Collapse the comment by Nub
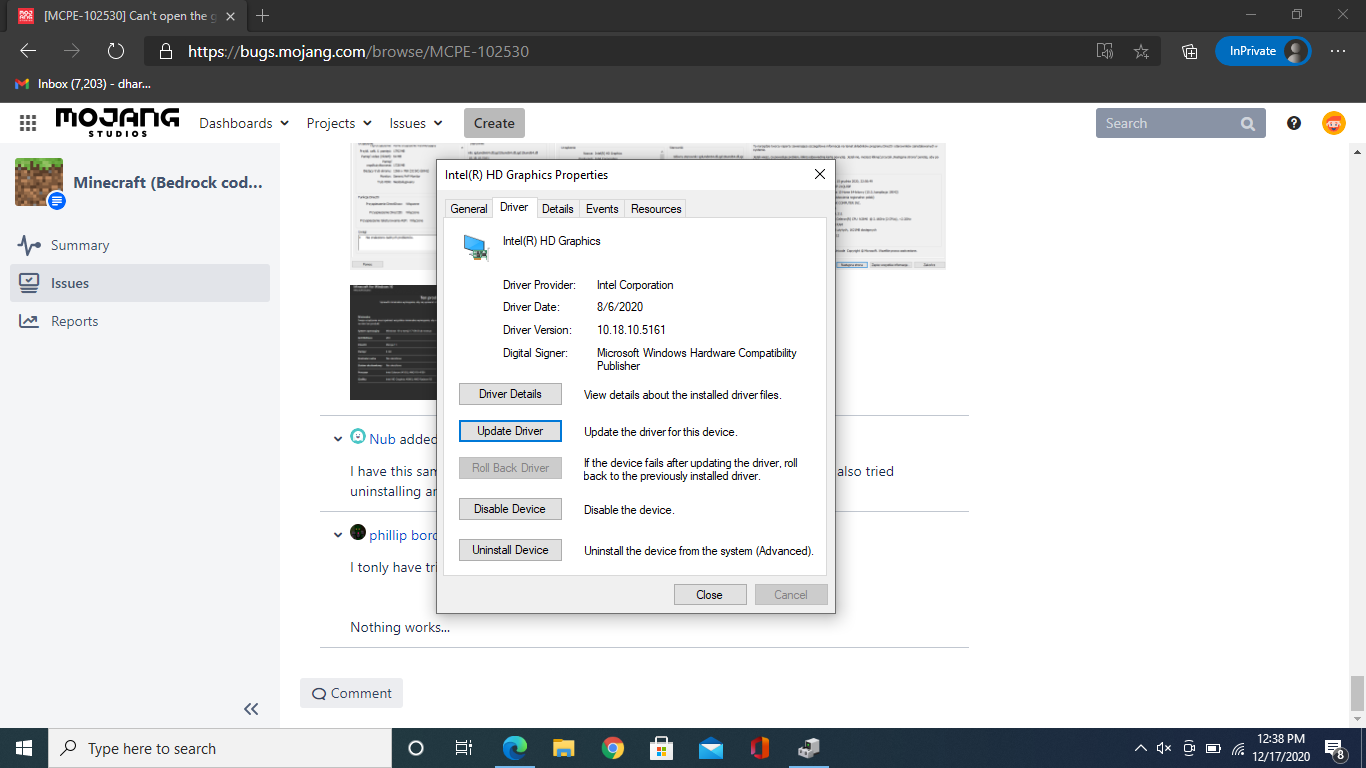1366x768 pixels. point(339,438)
